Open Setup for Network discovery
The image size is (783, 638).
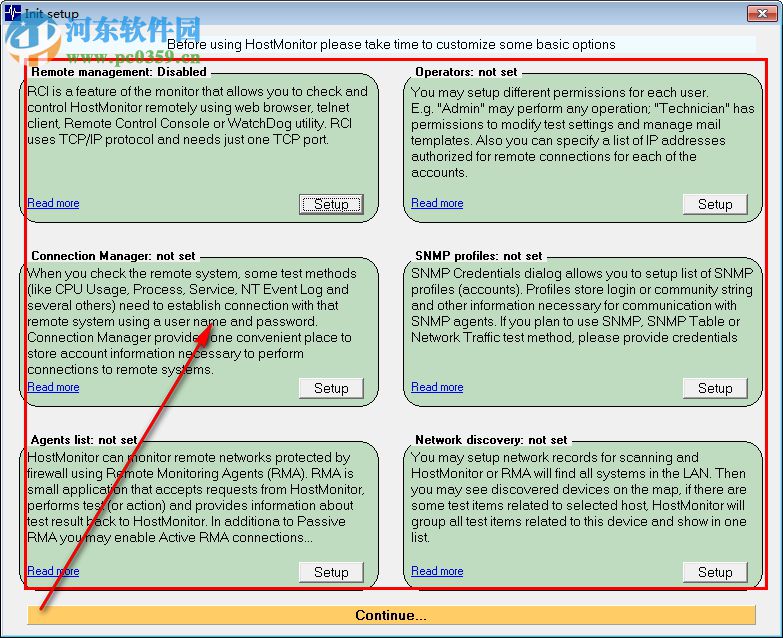(x=715, y=572)
